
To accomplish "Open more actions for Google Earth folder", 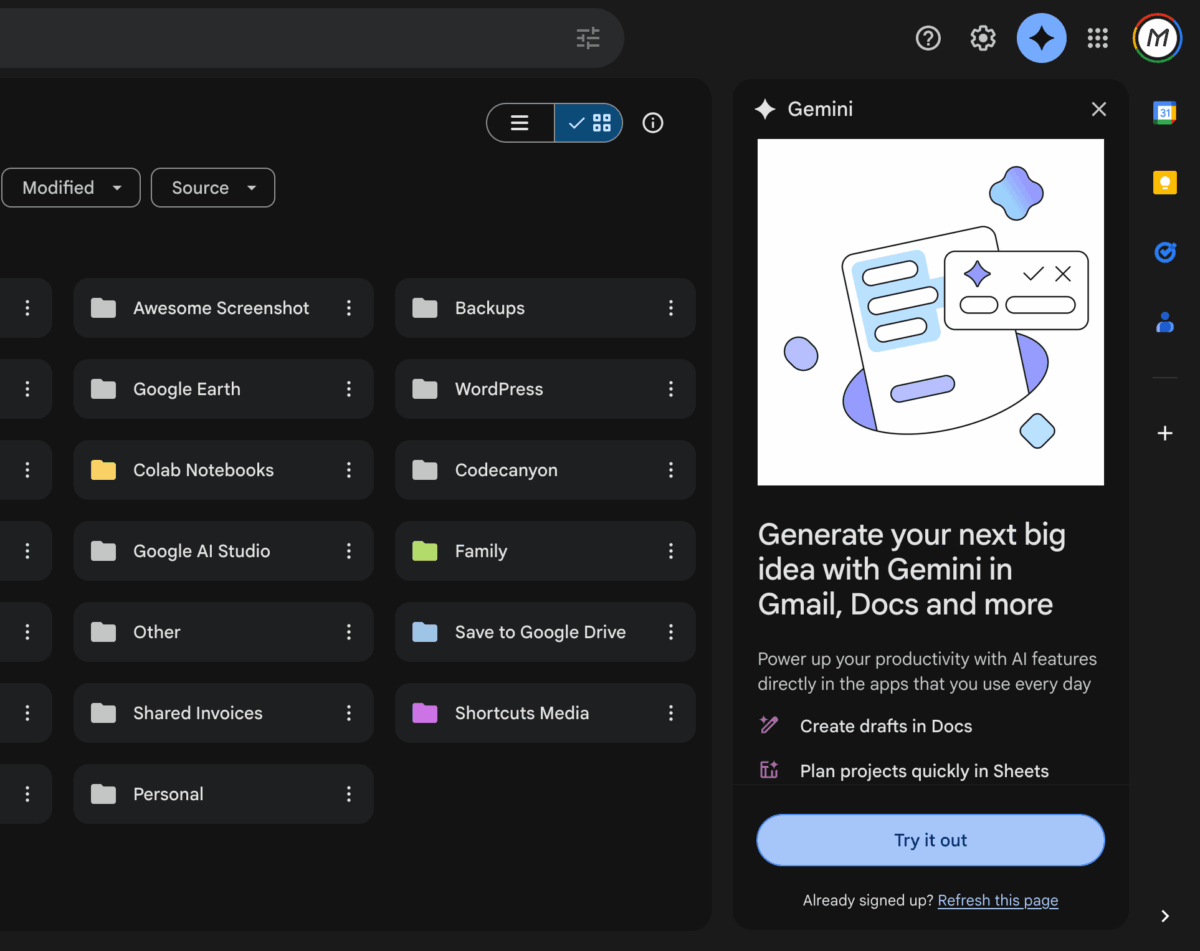I will click(x=349, y=389).
